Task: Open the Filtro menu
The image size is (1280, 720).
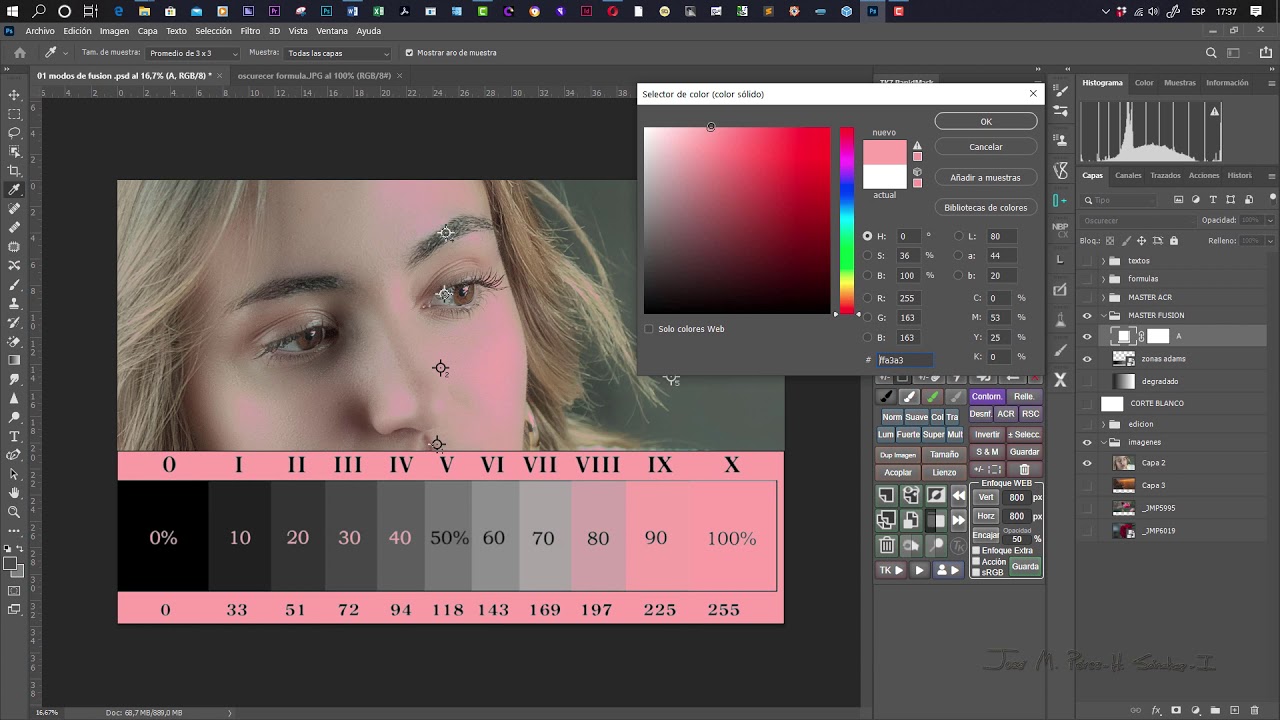Action: (x=250, y=31)
